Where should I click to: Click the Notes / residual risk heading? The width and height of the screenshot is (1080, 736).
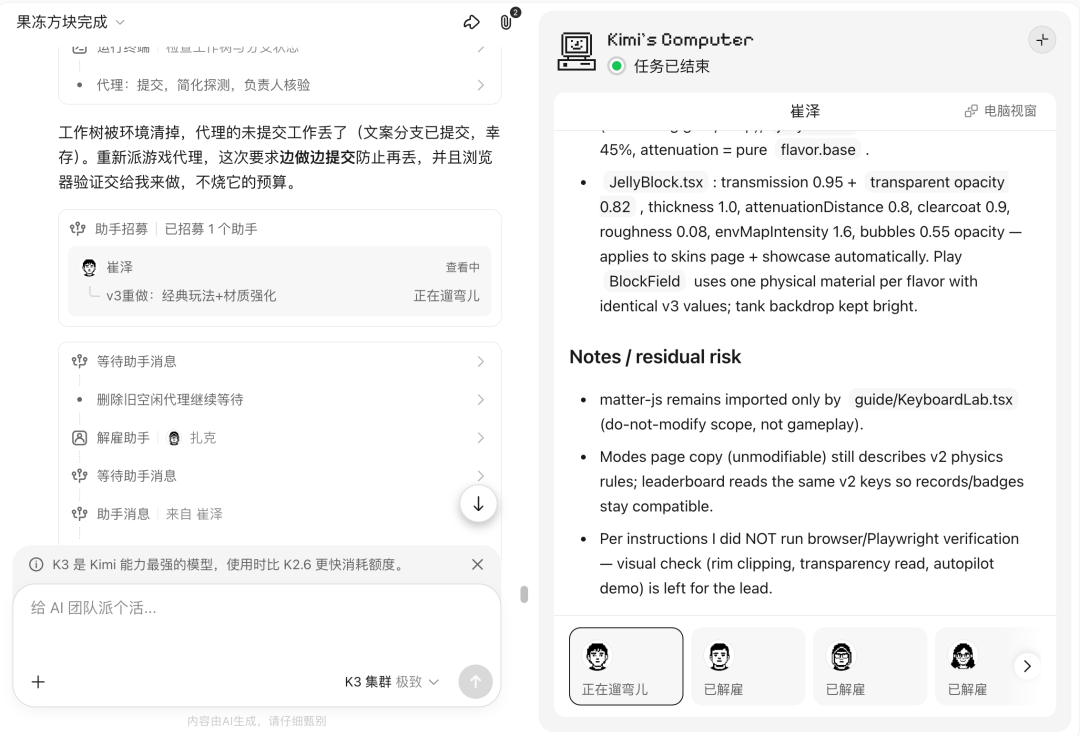[x=655, y=357]
